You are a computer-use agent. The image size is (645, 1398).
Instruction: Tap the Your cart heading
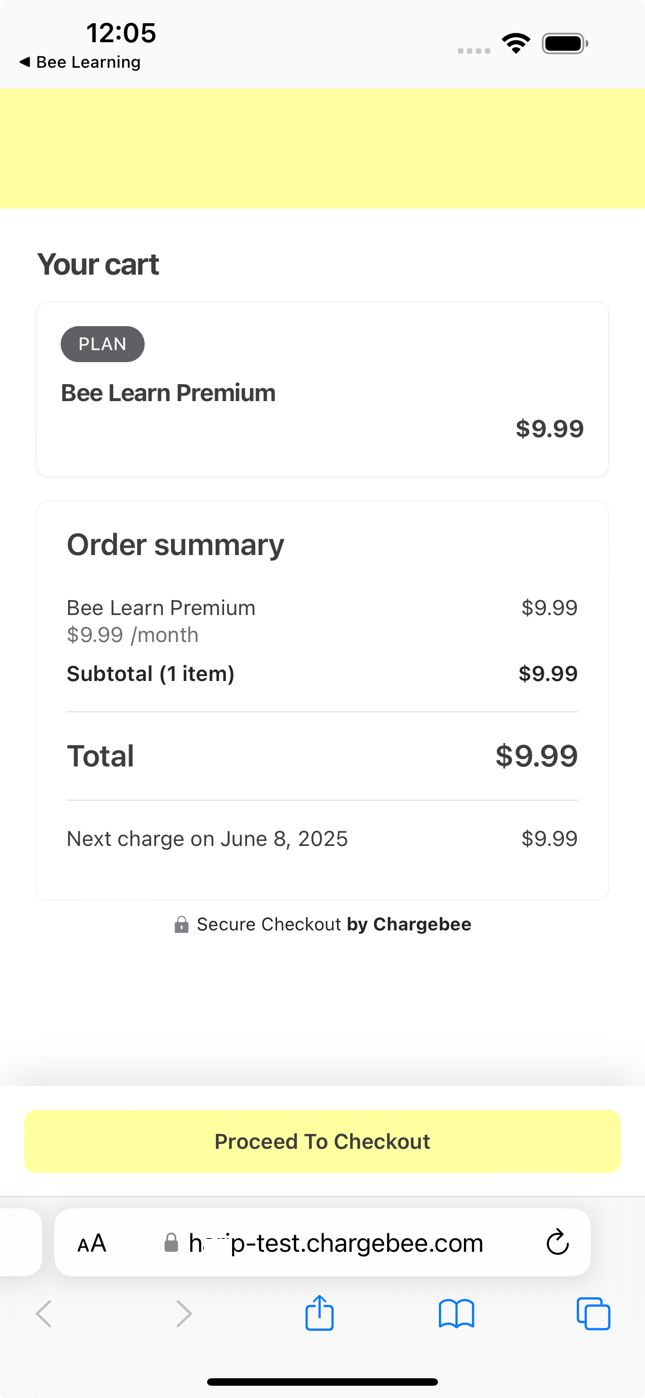click(97, 264)
